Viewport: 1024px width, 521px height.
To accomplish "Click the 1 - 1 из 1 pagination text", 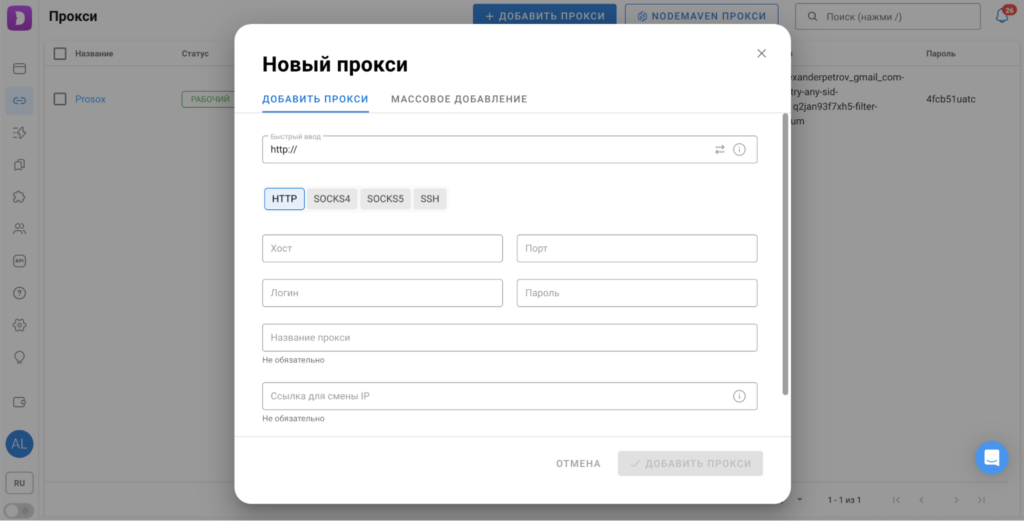I will click(844, 500).
